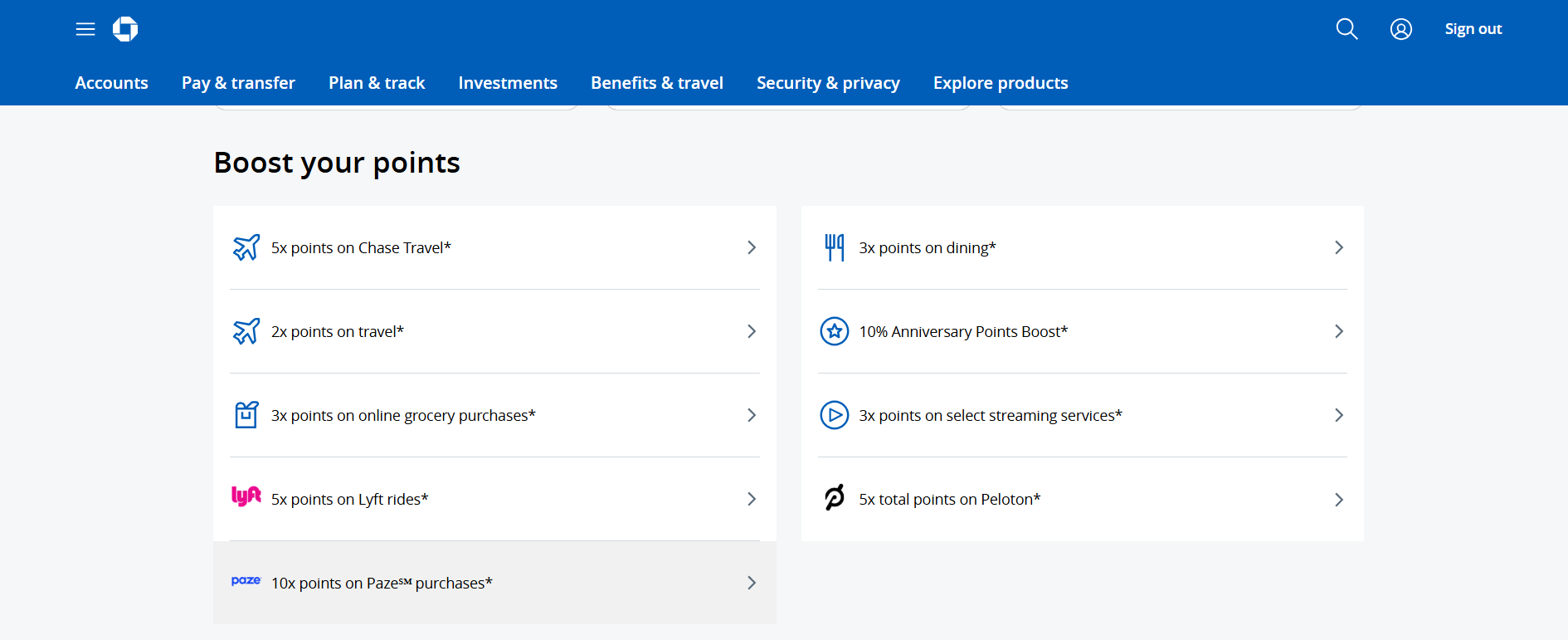1568x640 pixels.
Task: Open 5x total points on Peloton
Action: click(1082, 499)
